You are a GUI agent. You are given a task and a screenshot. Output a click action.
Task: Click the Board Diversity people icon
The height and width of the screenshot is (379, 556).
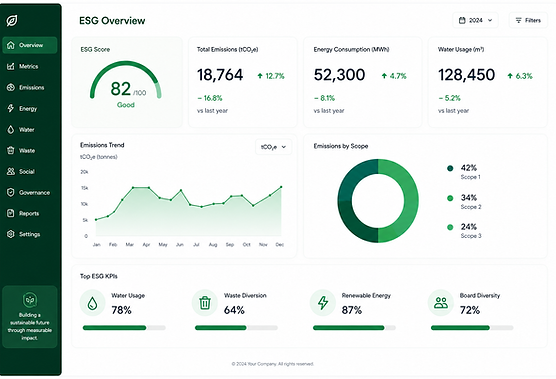[441, 303]
